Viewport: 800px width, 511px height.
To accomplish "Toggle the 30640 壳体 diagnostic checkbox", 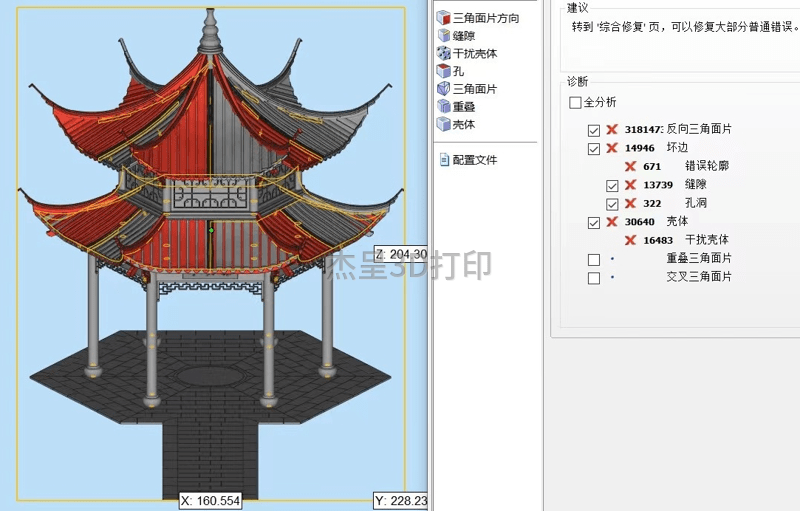I will click(x=594, y=222).
